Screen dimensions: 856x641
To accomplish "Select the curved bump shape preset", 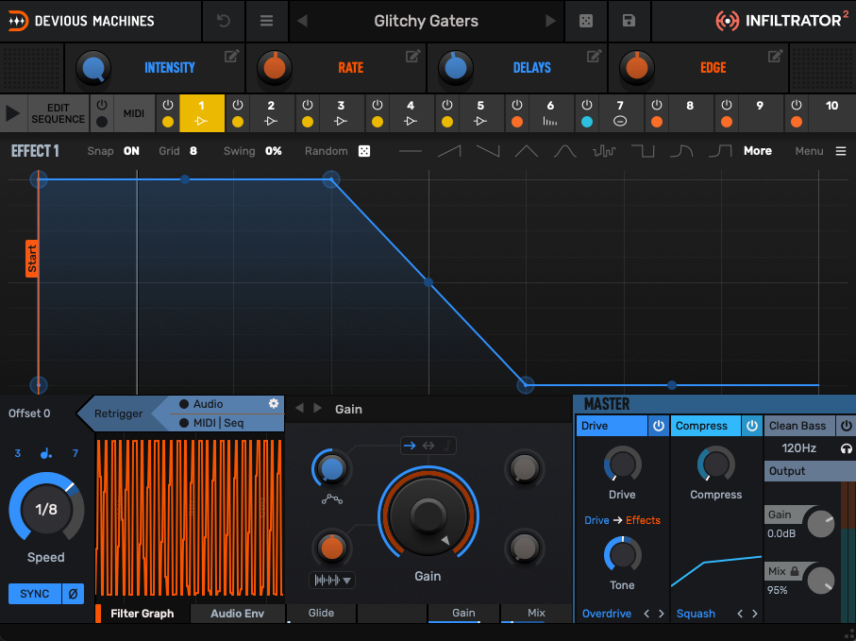I will click(565, 151).
